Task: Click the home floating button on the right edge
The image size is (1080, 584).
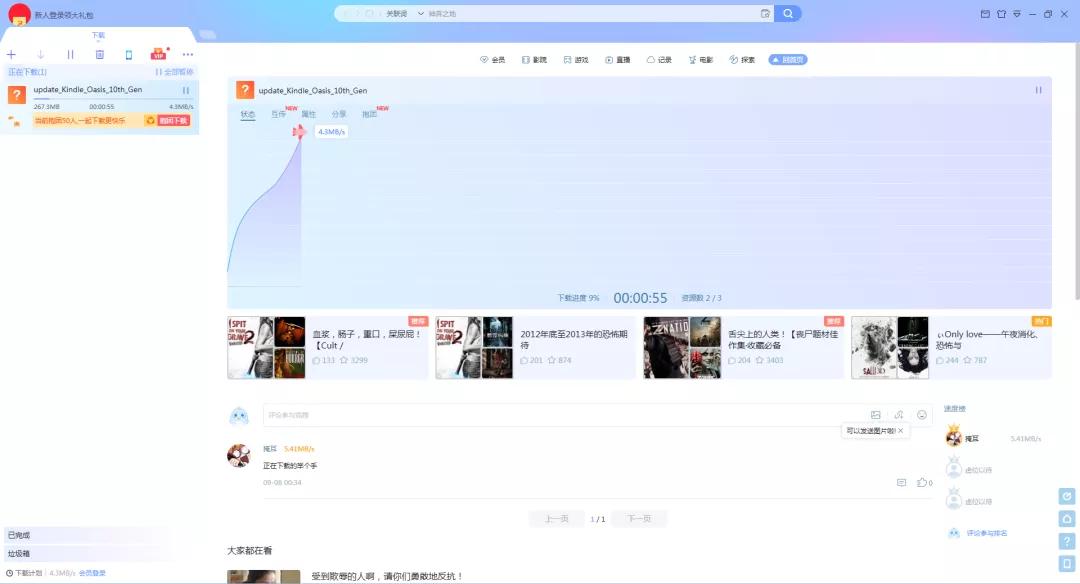Action: point(1067,519)
